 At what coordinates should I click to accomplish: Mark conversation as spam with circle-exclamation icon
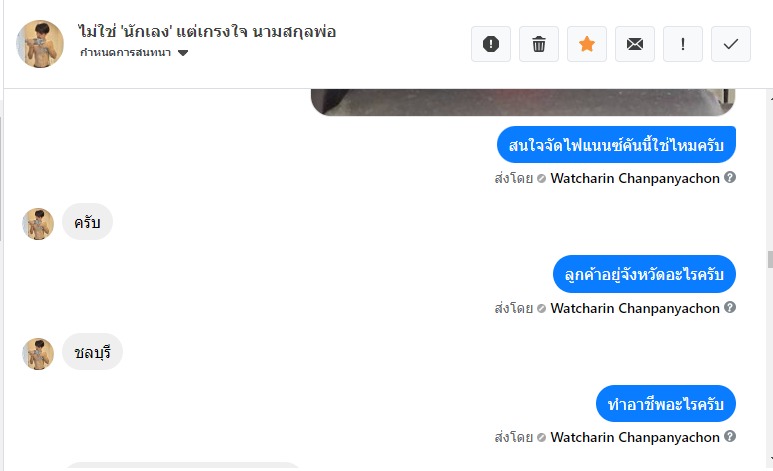(491, 44)
